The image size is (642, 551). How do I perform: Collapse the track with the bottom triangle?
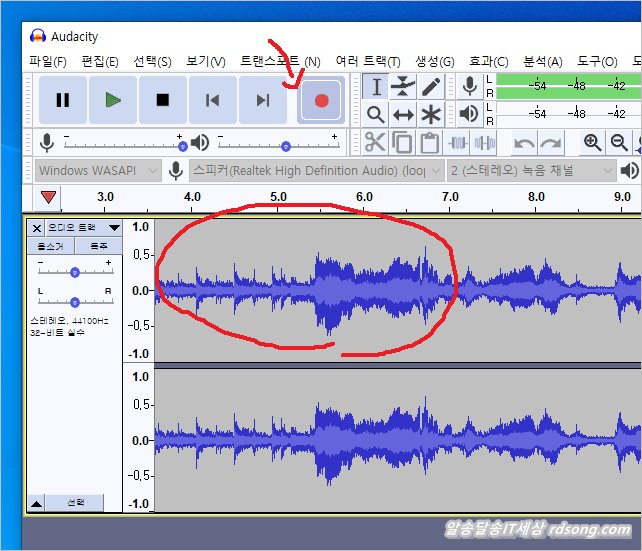36,503
